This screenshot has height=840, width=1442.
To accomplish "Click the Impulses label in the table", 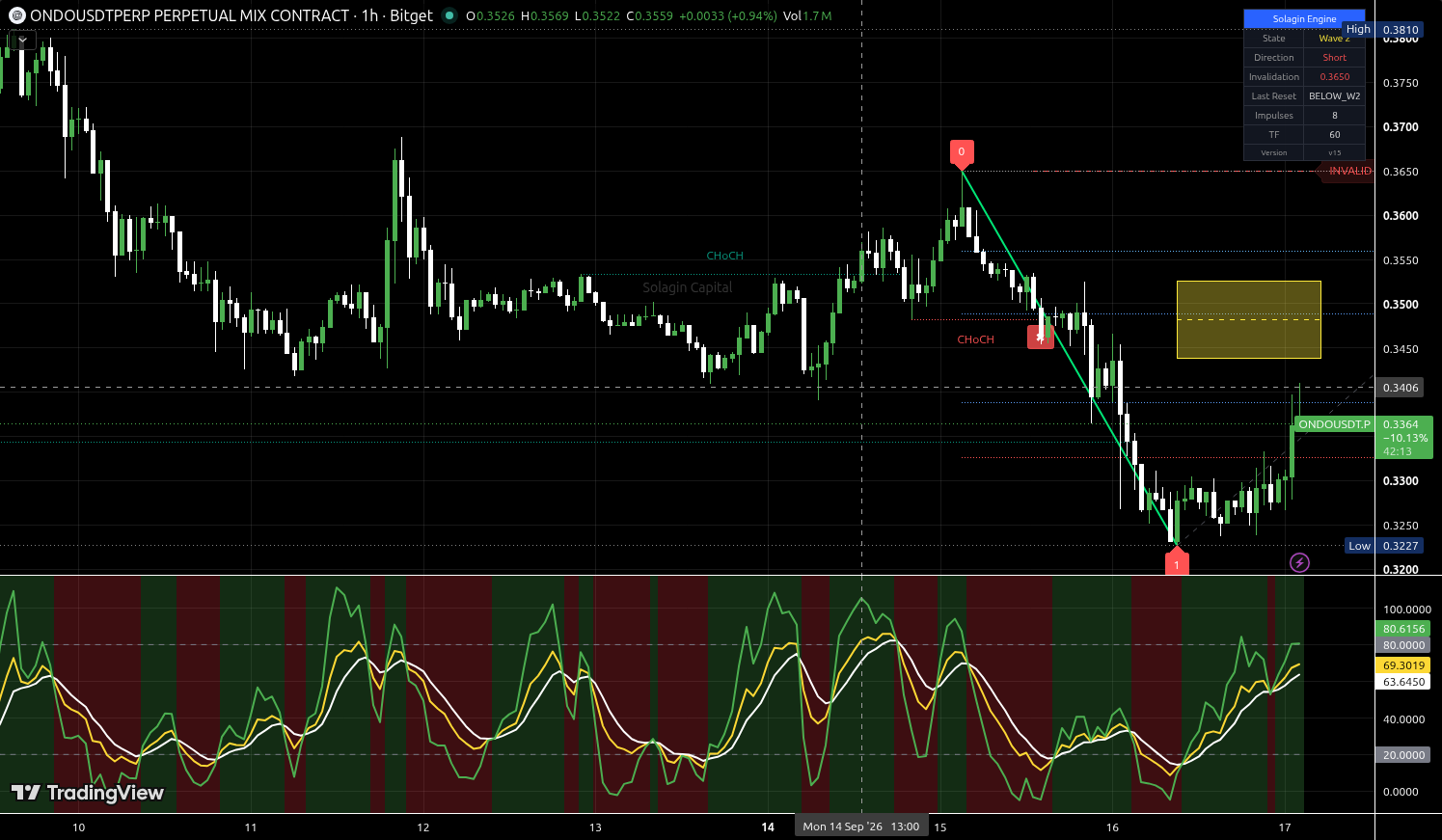I will 1274,116.
